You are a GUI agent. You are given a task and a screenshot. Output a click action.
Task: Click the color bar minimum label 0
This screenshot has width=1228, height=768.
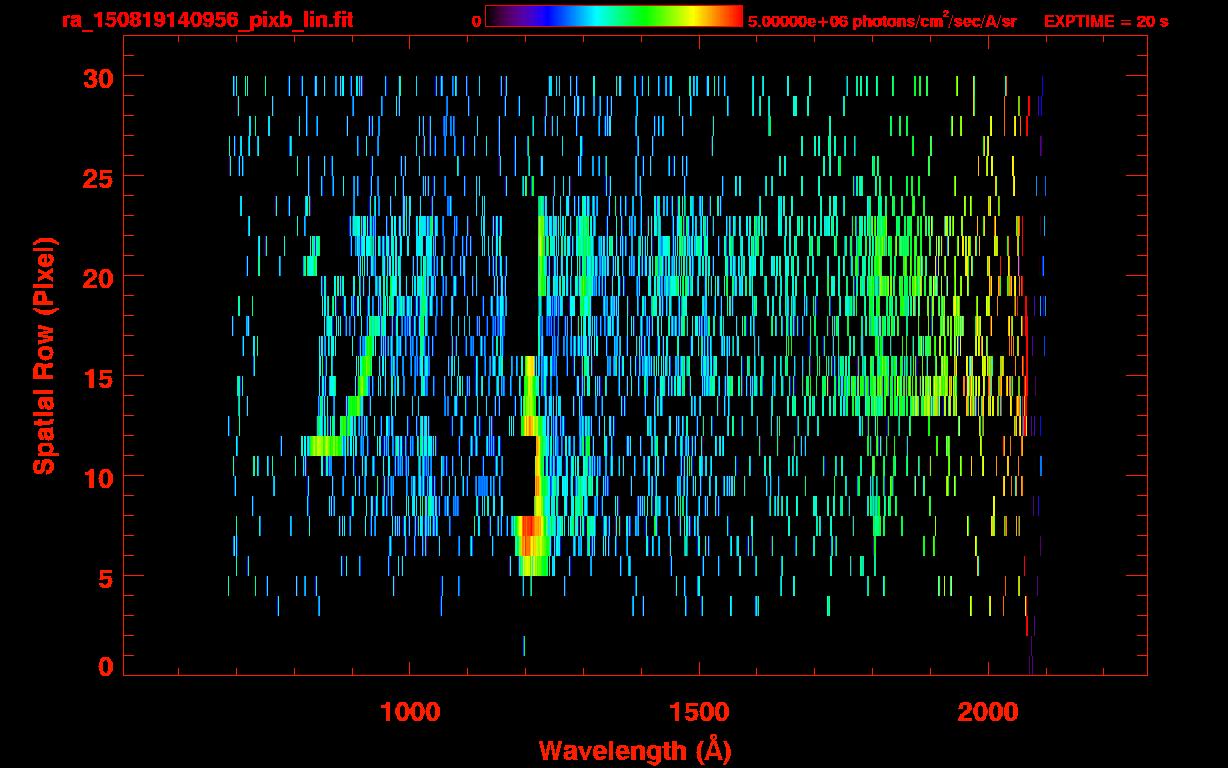point(476,21)
